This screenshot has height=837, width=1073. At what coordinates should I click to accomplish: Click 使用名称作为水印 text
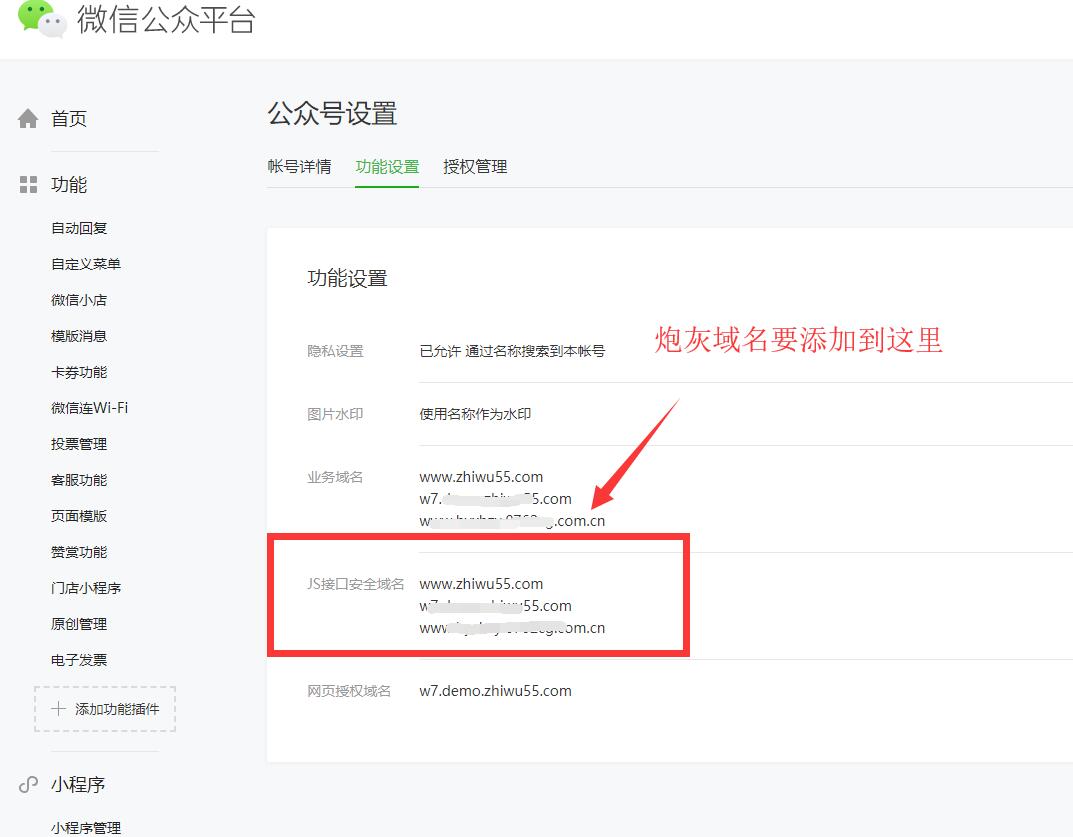[476, 414]
